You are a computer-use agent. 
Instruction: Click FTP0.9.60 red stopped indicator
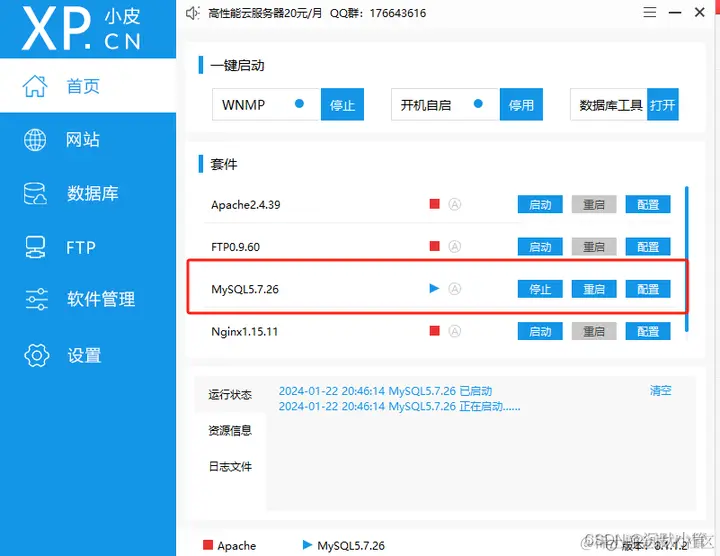coord(434,246)
